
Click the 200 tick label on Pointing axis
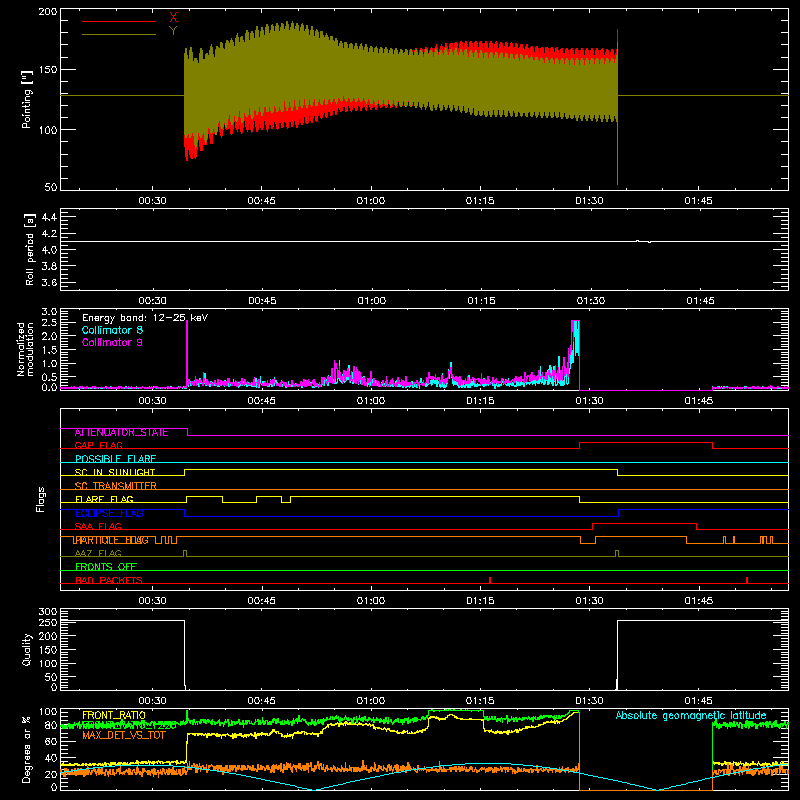point(48,11)
